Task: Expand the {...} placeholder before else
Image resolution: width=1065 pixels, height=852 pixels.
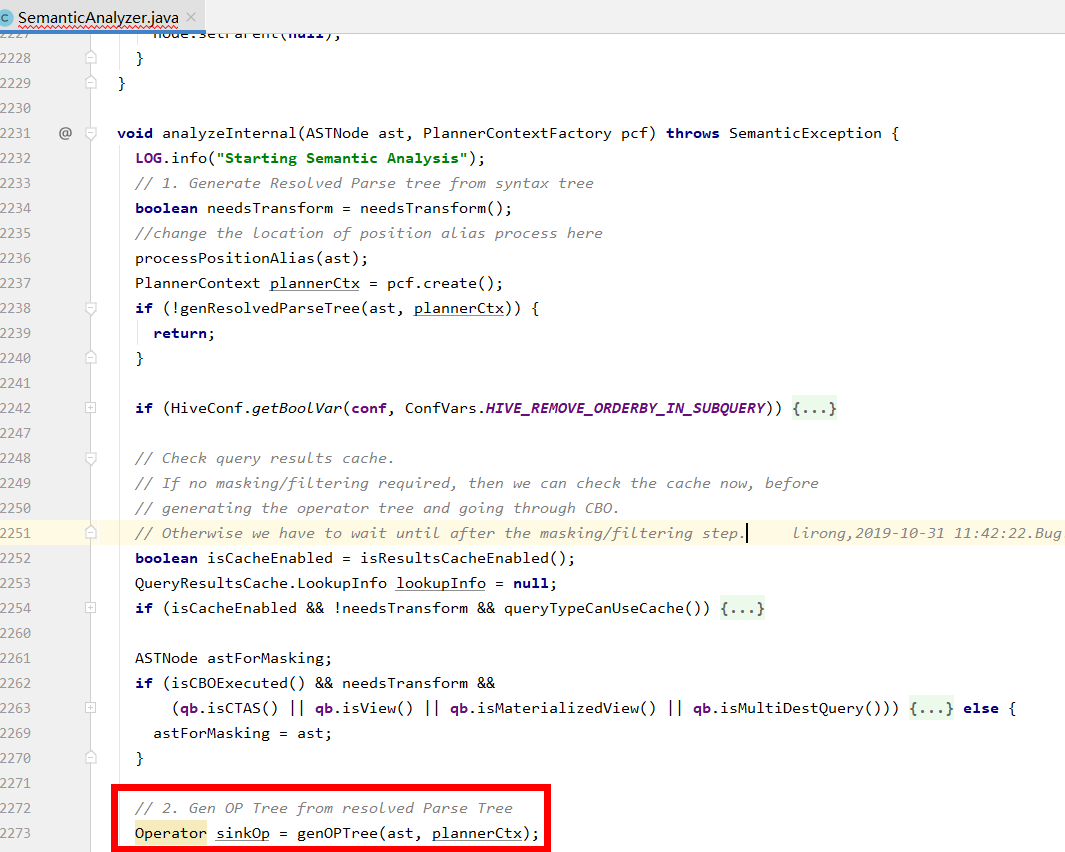Action: click(931, 708)
